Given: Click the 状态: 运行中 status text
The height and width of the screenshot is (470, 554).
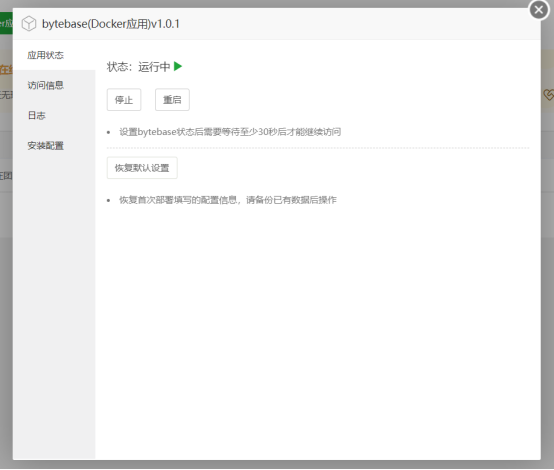Looking at the screenshot, I should [138, 66].
